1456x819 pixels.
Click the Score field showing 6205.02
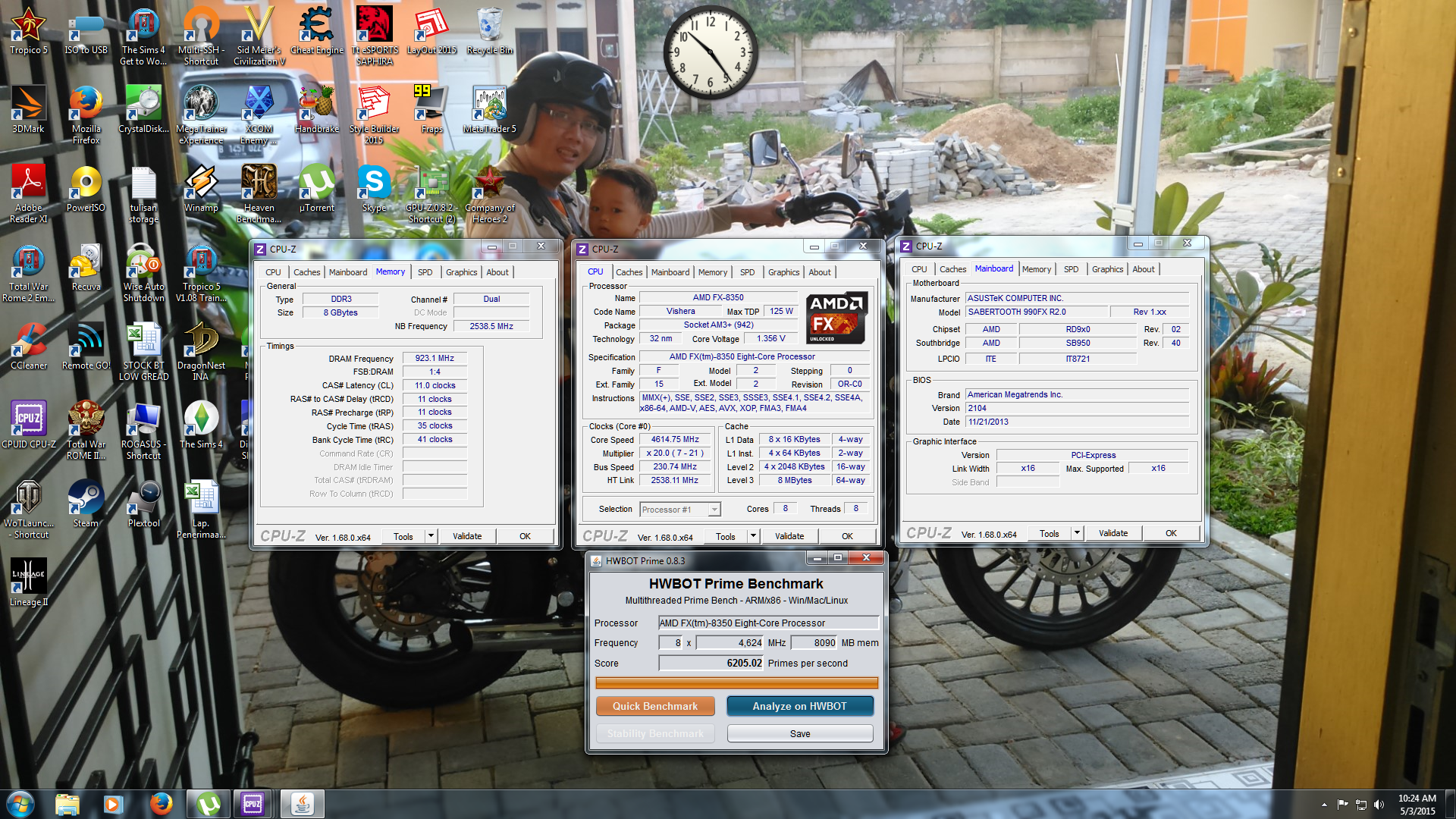point(711,663)
